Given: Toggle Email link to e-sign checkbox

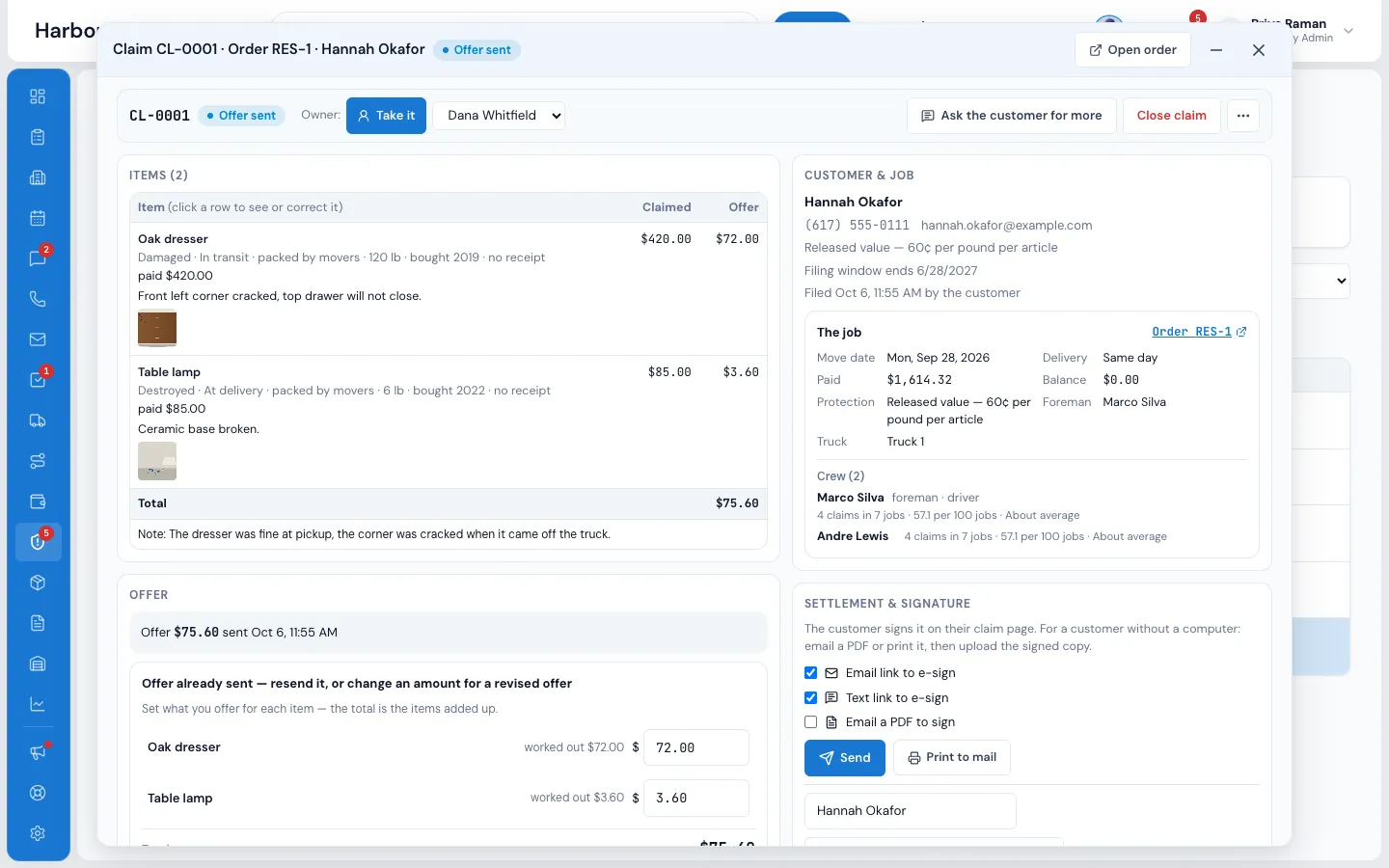Looking at the screenshot, I should [810, 673].
